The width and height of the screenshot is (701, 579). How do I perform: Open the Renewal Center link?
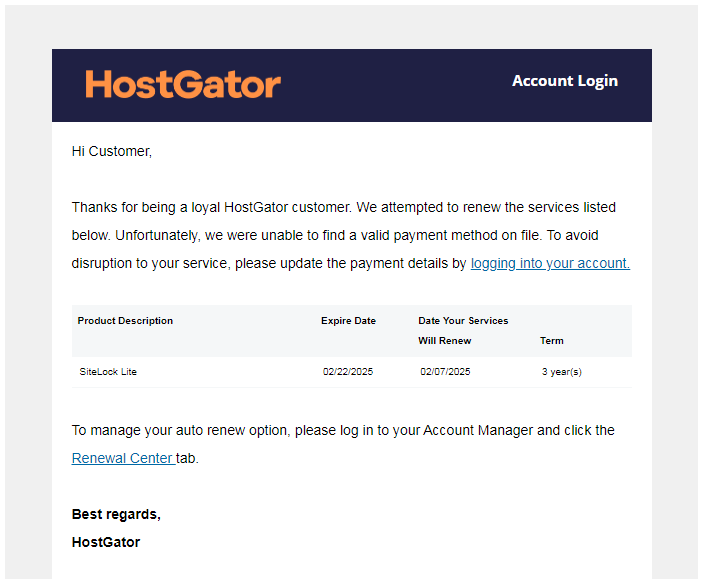point(123,458)
